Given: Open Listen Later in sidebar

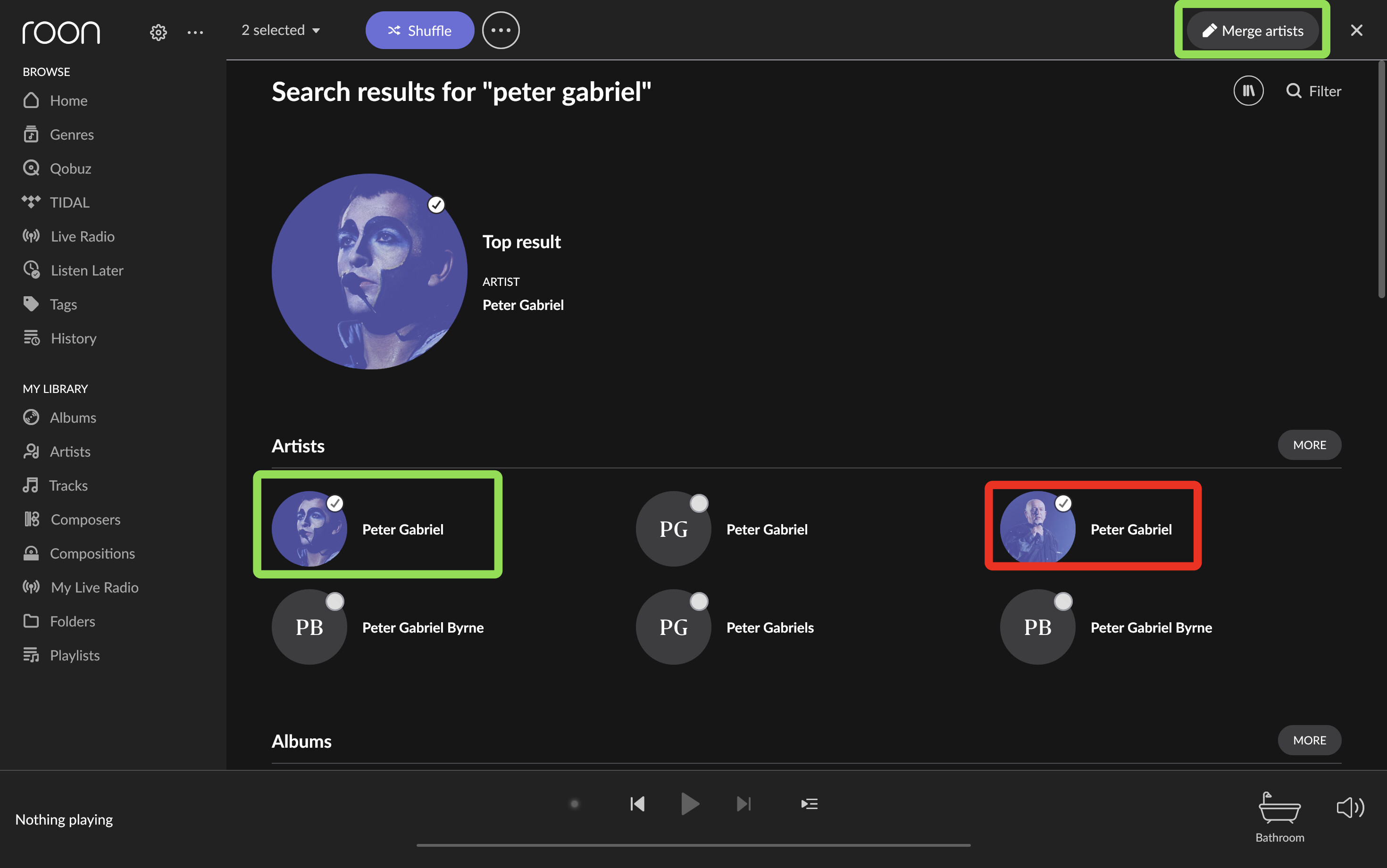Looking at the screenshot, I should pyautogui.click(x=73, y=270).
